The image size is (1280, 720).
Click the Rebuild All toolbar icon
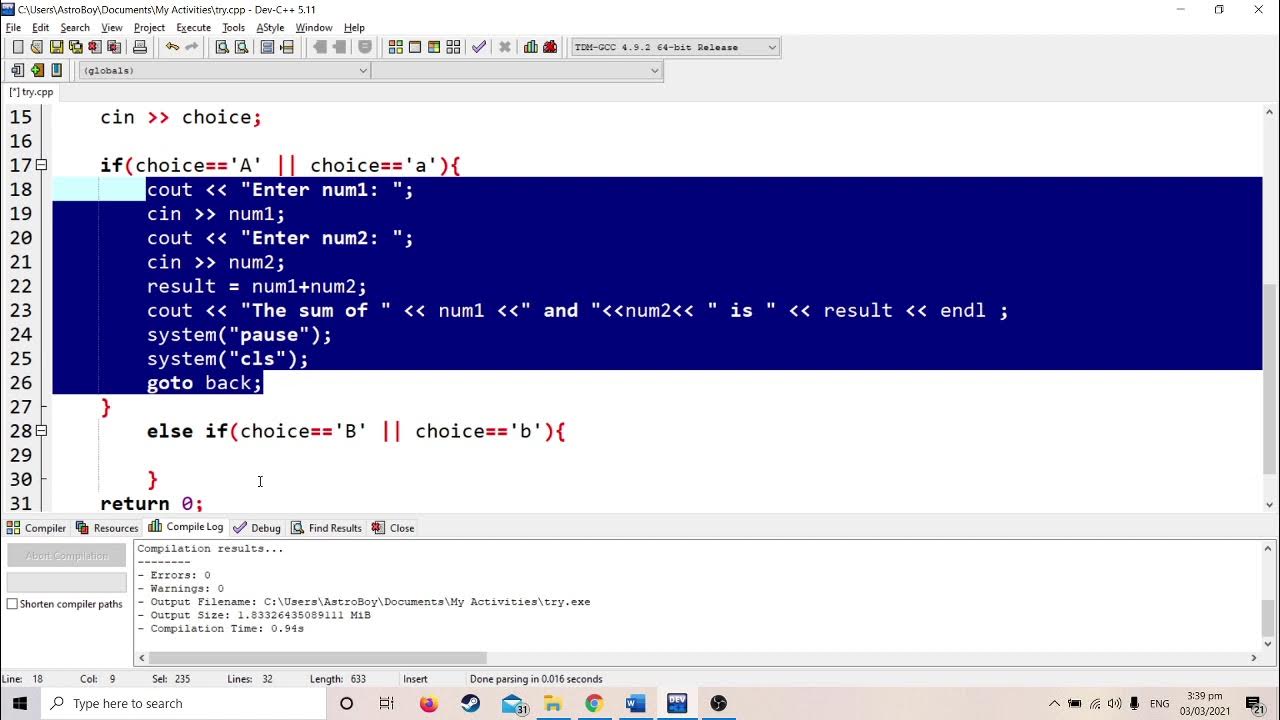click(x=453, y=47)
